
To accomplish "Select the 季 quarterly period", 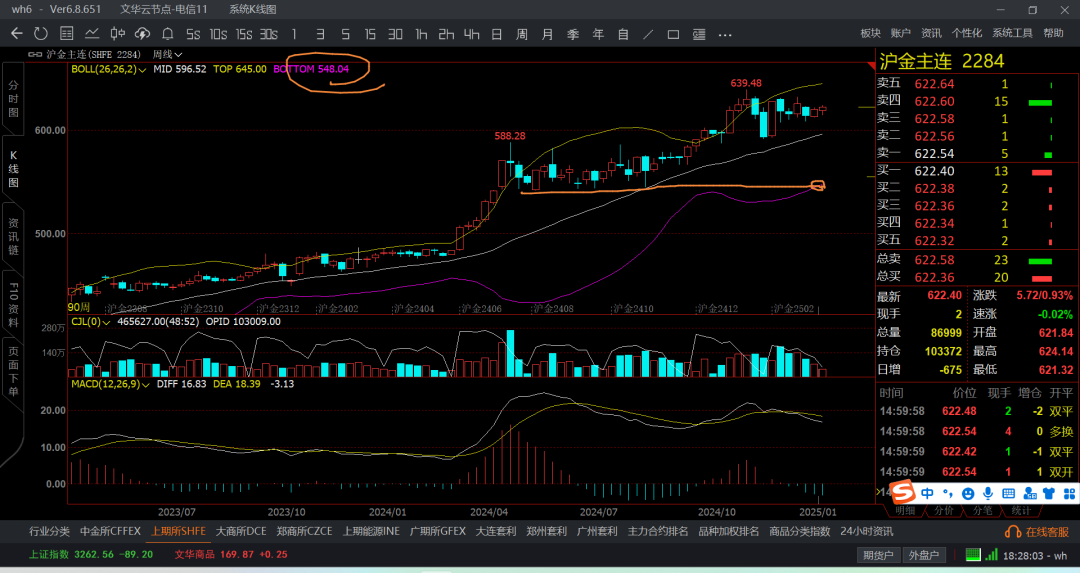I will tap(572, 34).
